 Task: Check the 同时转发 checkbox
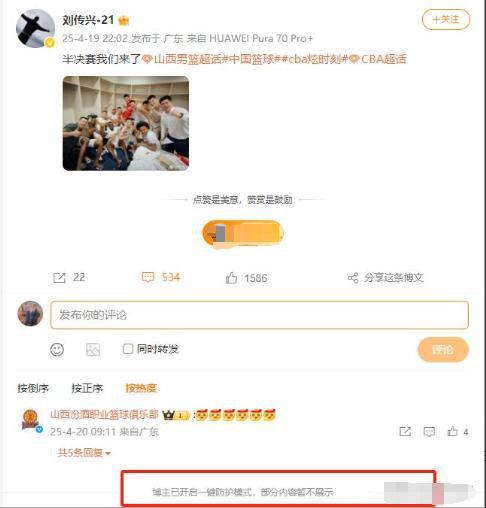coord(128,349)
